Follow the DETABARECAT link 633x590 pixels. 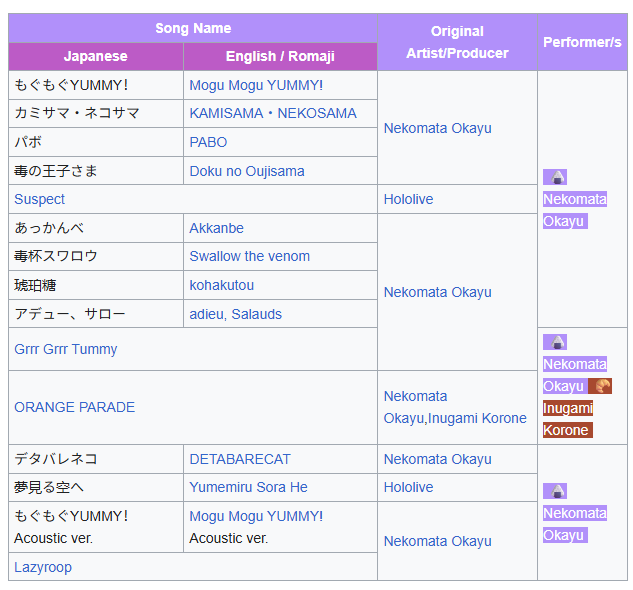point(240,459)
